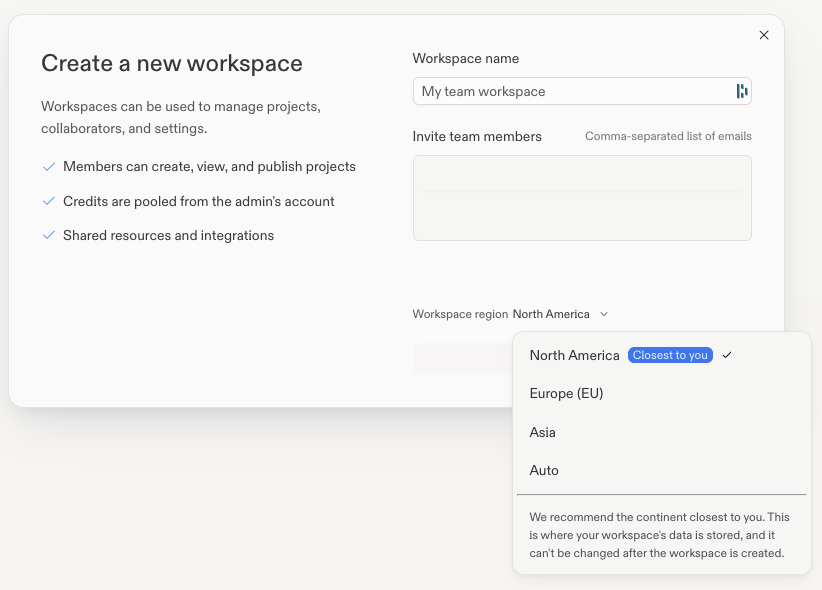Click the Shared resources and integrations text
Viewport: 822px width, 590px height.
click(168, 235)
